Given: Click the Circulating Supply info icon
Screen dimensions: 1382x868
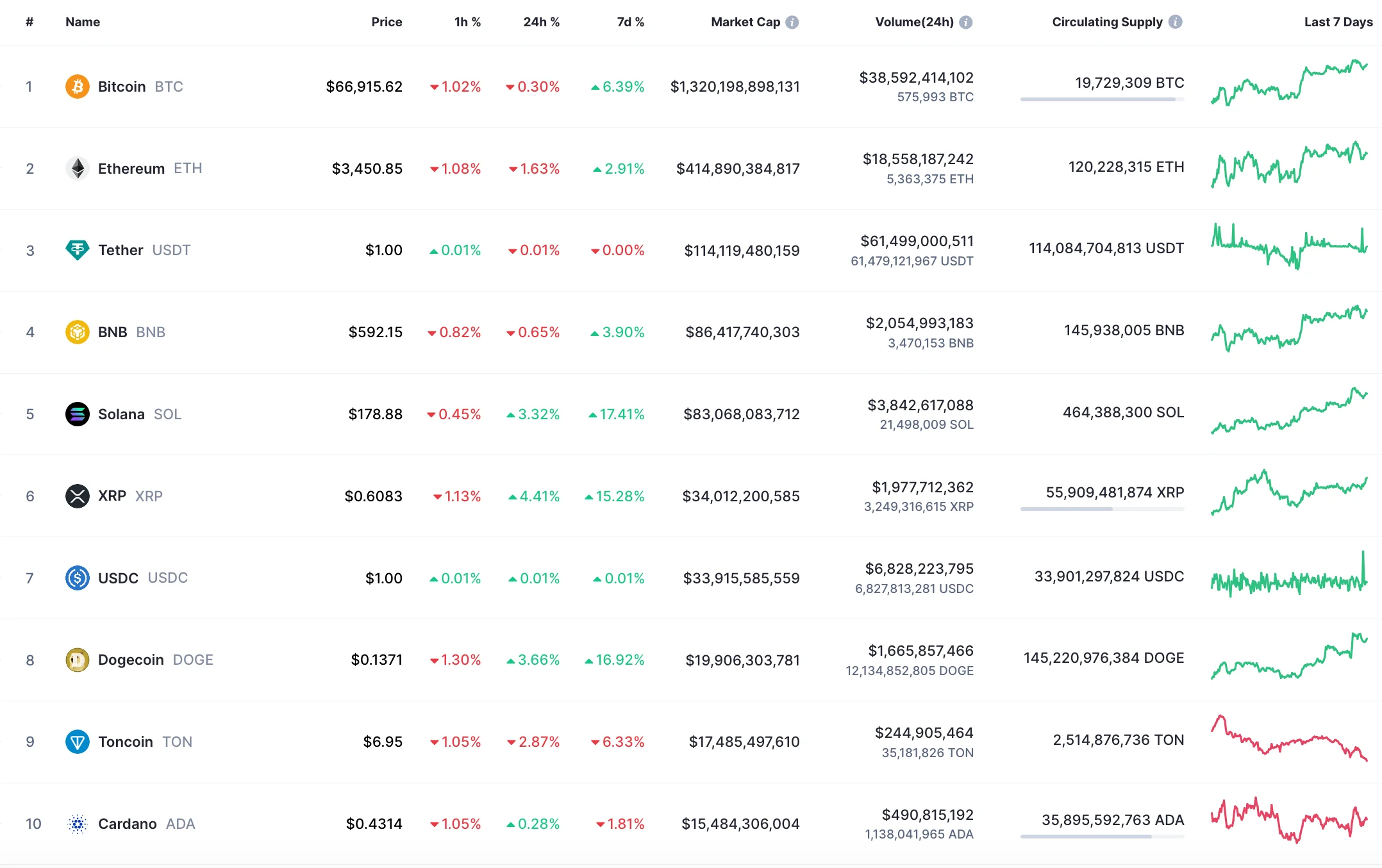Looking at the screenshot, I should click(1175, 22).
